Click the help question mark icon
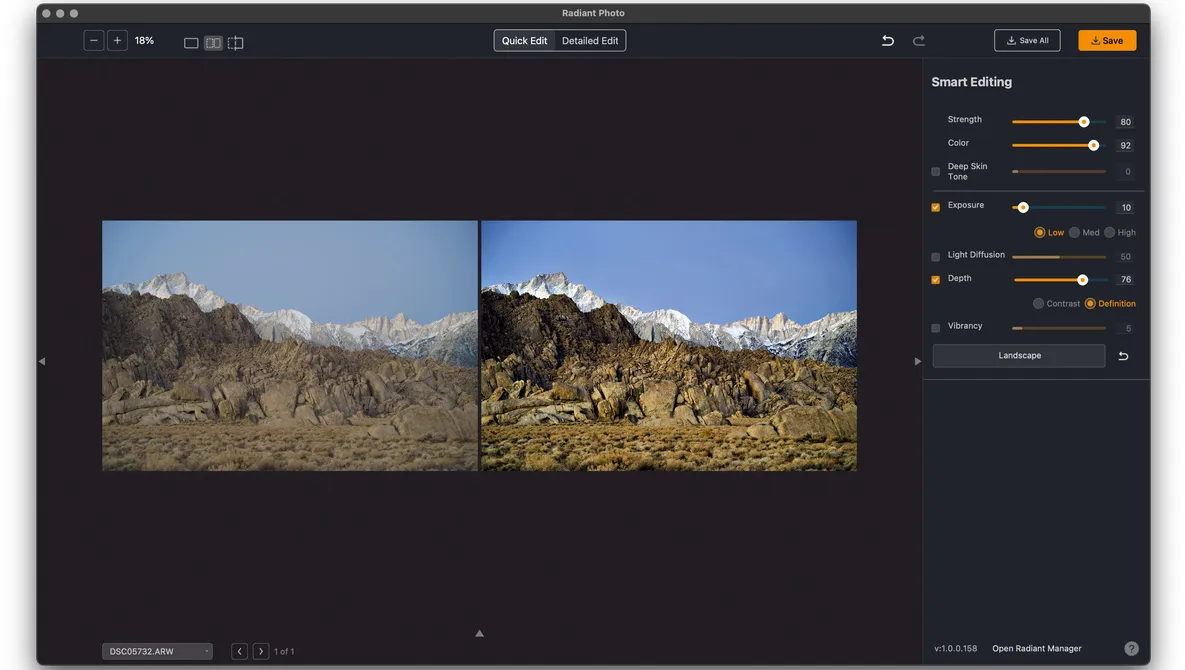Screen dimensions: 1185x670 (1131, 647)
